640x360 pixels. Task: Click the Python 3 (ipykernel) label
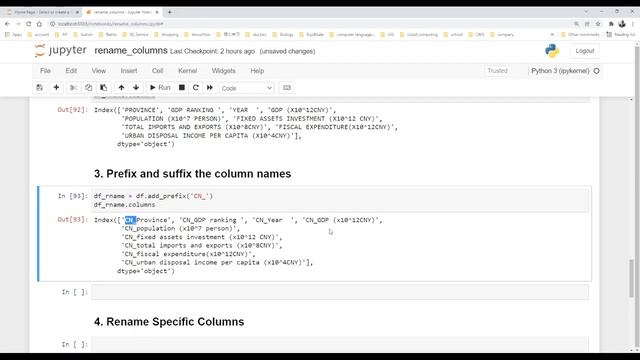coord(560,71)
